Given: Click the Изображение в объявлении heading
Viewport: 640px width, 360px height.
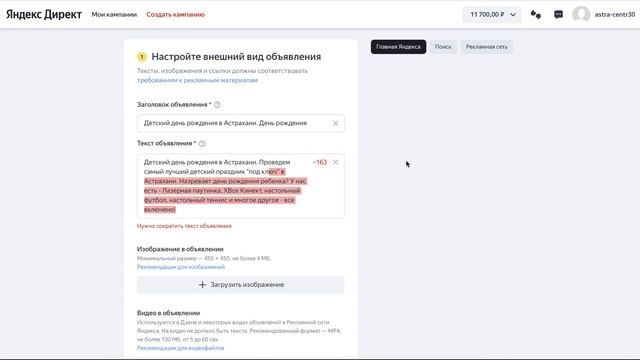Looking at the screenshot, I should [180, 249].
